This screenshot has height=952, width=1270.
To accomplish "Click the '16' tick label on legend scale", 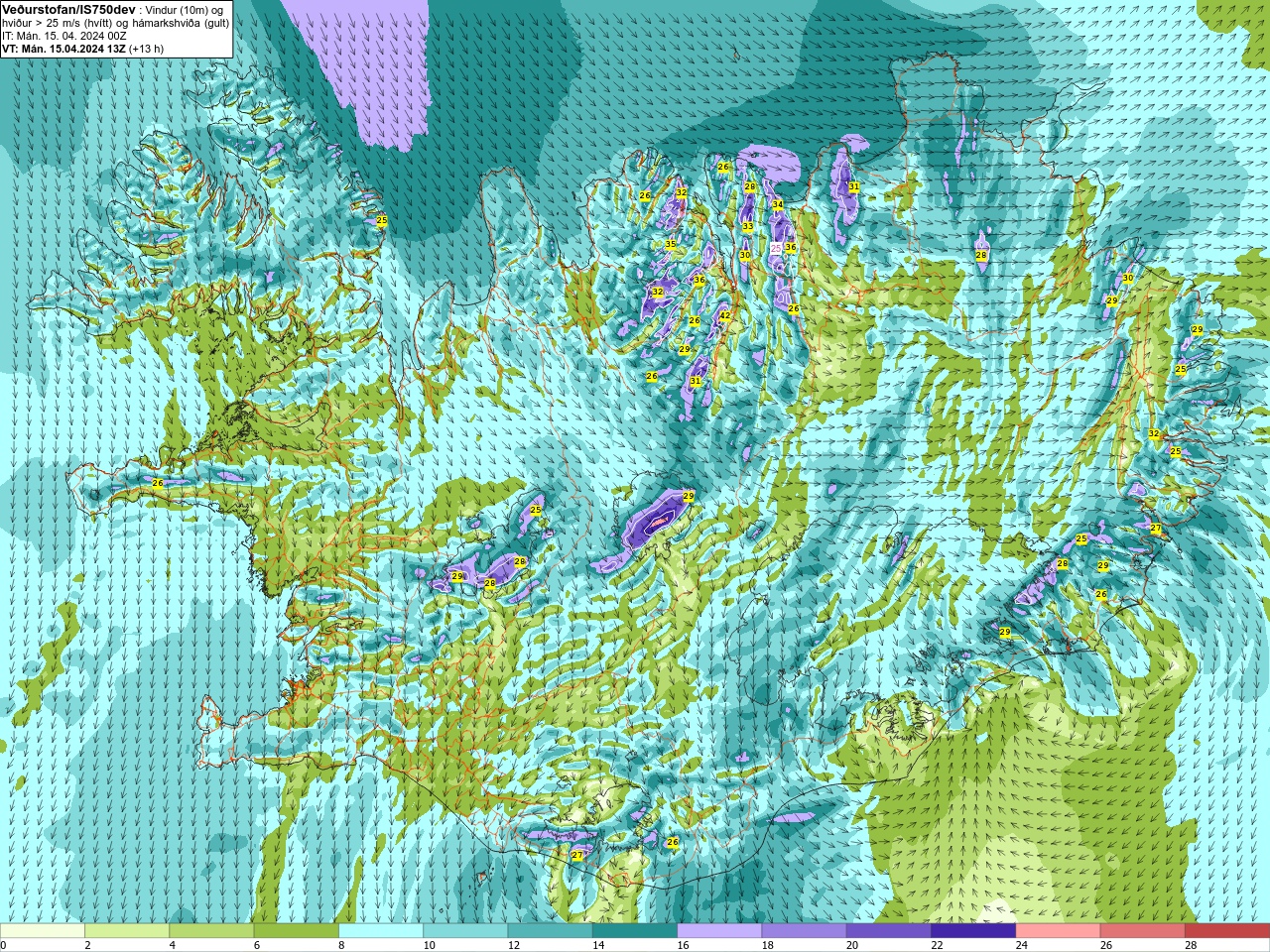I will pyautogui.click(x=683, y=945).
